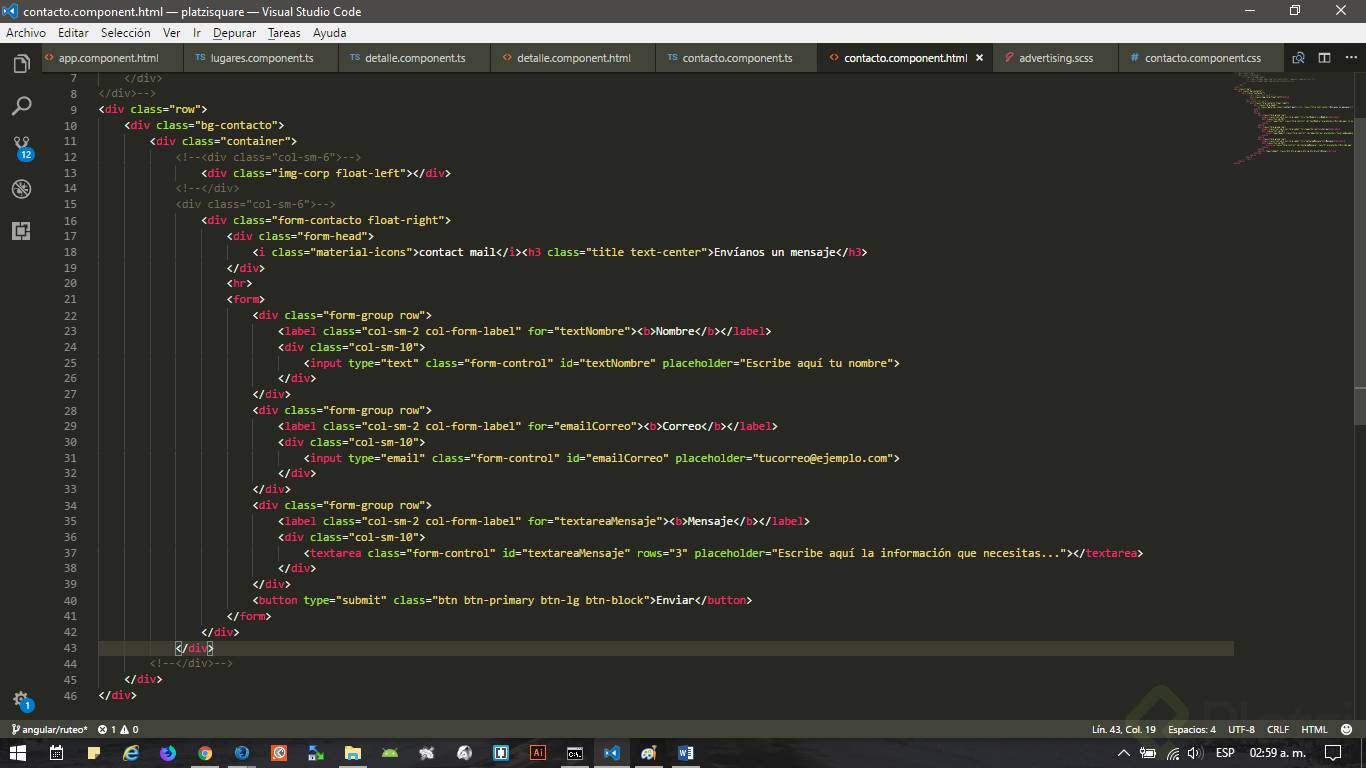Open Sticky Notes on the taskbar
Image resolution: width=1366 pixels, height=768 pixels.
[94, 753]
